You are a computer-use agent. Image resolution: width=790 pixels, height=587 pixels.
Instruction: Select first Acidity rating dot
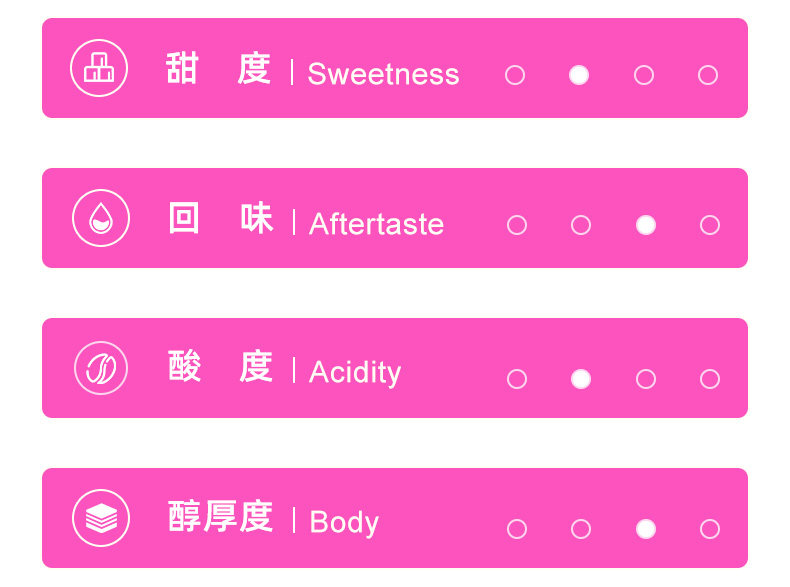click(517, 379)
